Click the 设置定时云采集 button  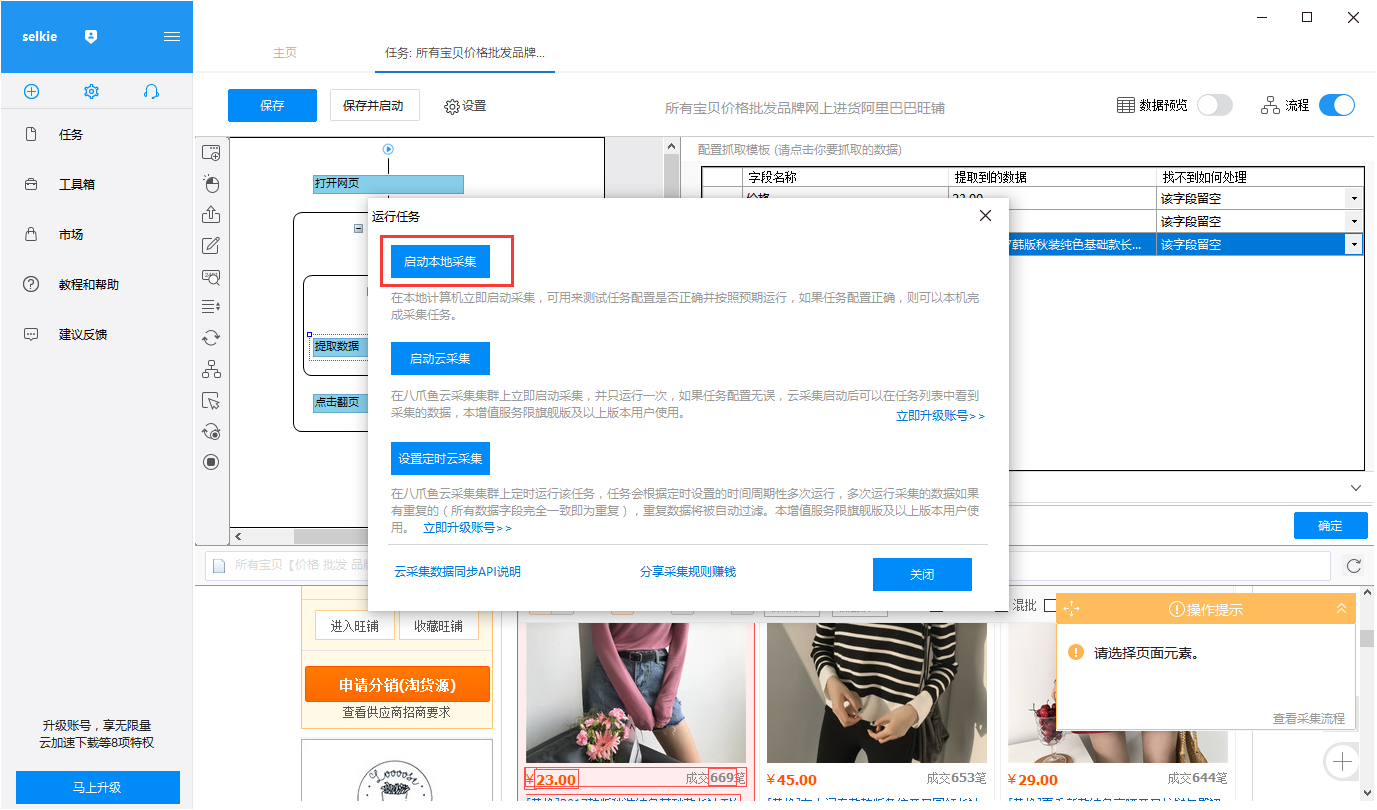(440, 459)
